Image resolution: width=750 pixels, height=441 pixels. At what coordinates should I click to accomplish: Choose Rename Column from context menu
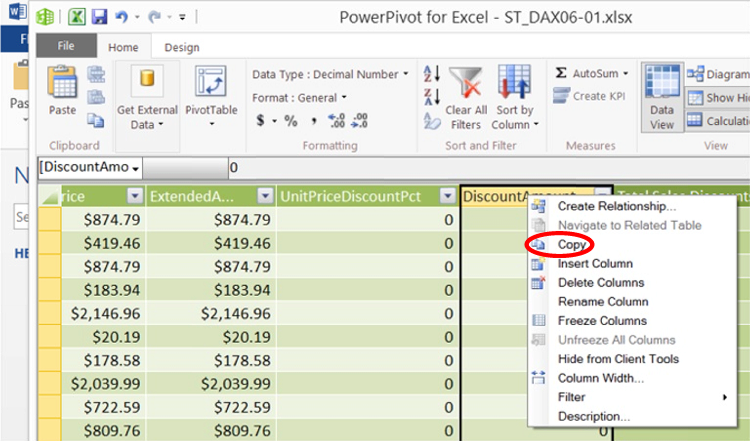pos(603,301)
